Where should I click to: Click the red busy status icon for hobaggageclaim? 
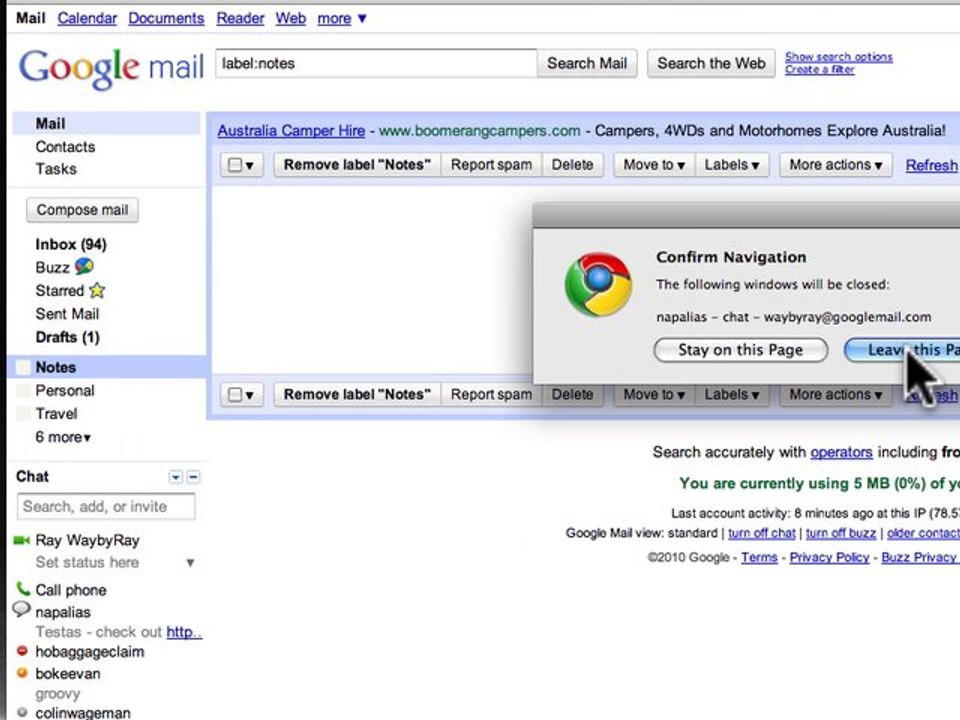click(22, 651)
